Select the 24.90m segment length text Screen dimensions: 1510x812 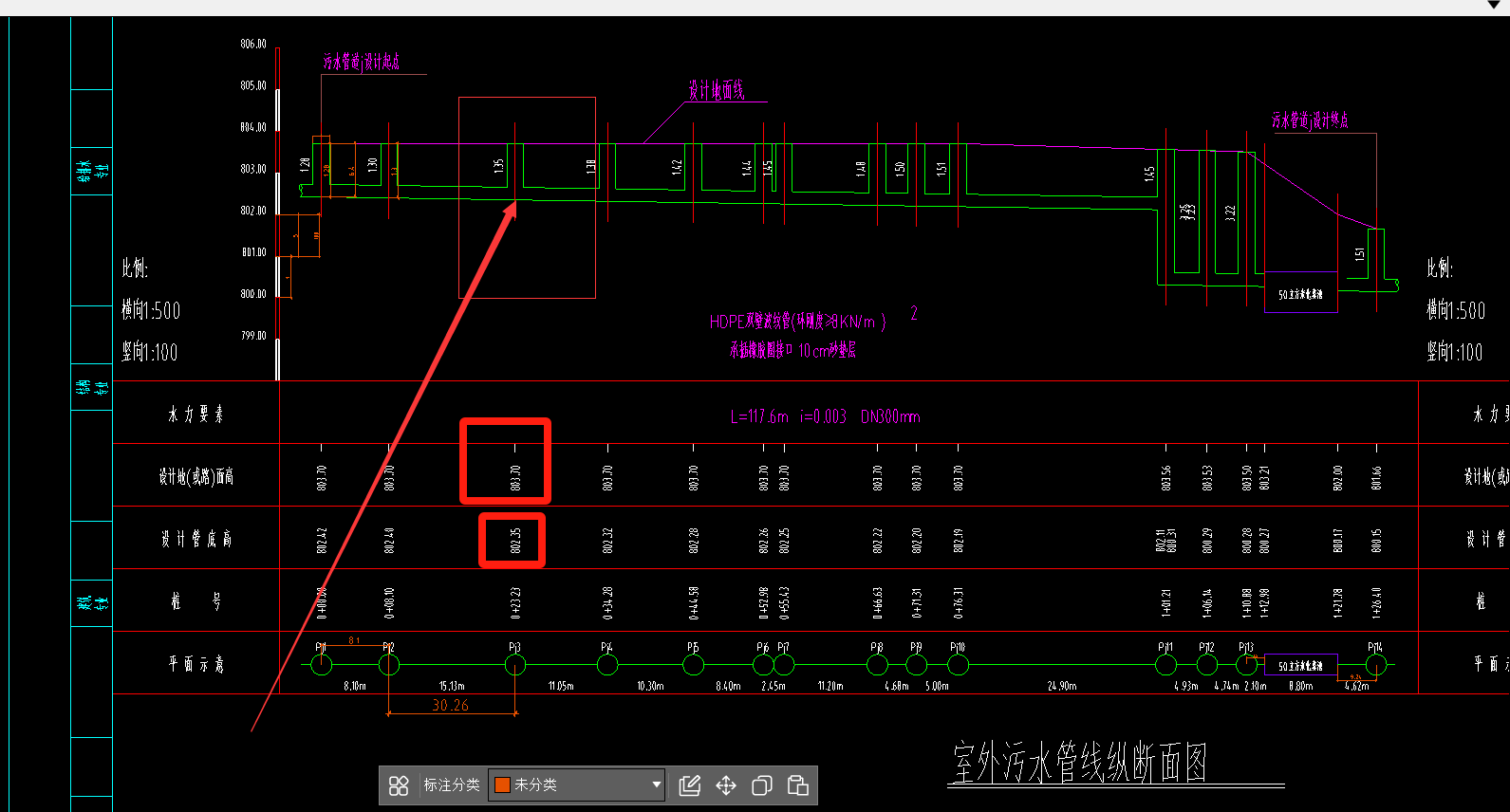click(x=1061, y=686)
